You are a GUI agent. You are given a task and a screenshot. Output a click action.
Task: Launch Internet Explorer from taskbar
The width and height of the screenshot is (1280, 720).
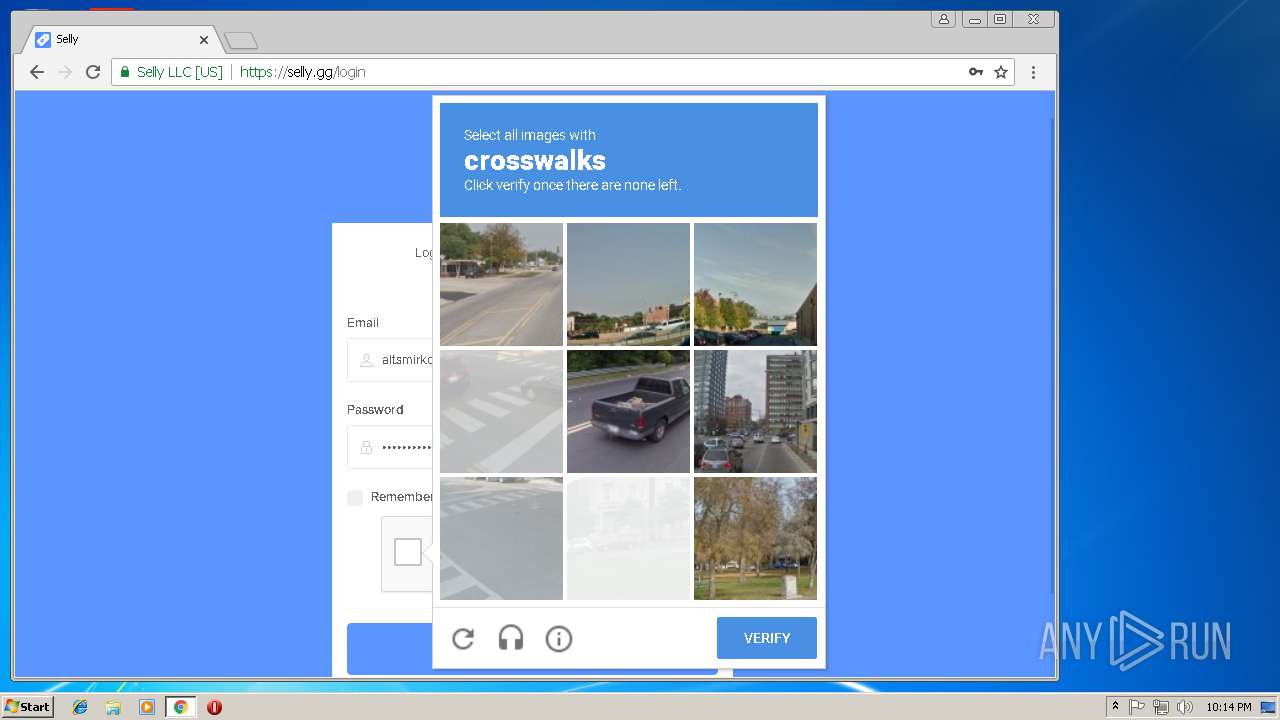point(80,707)
